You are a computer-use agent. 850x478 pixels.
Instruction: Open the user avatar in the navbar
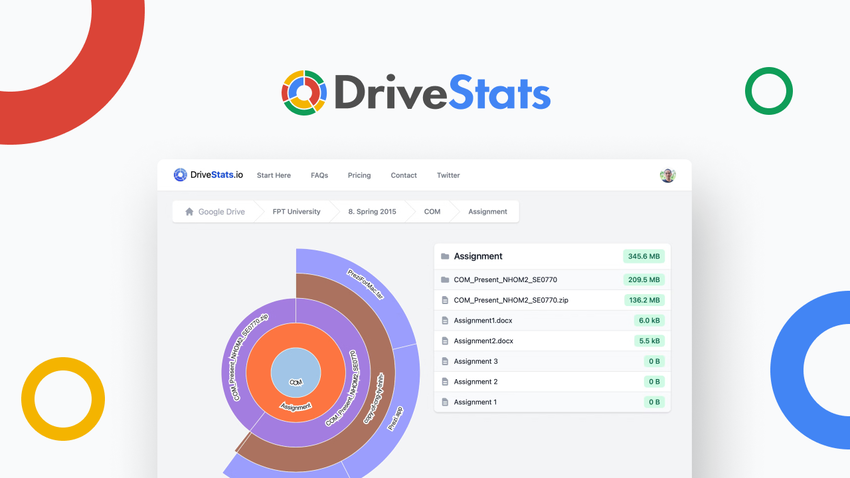[x=667, y=176]
